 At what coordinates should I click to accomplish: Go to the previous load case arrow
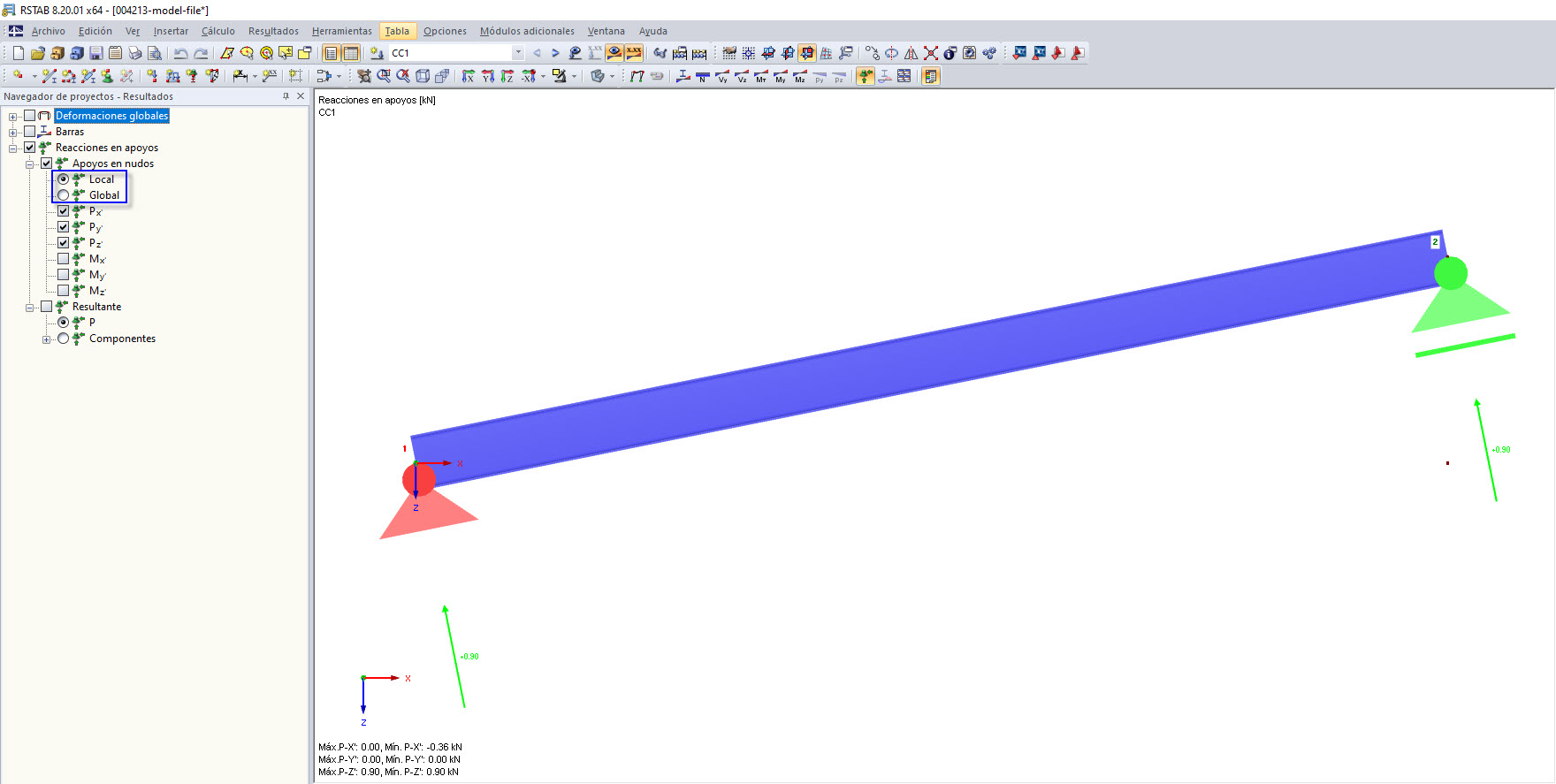click(x=537, y=53)
